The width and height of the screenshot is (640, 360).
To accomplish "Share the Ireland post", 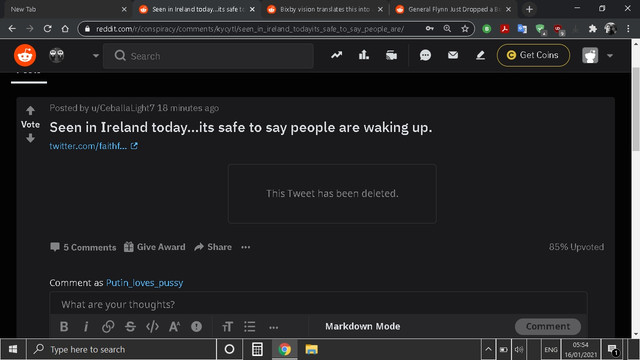I will pyautogui.click(x=213, y=247).
